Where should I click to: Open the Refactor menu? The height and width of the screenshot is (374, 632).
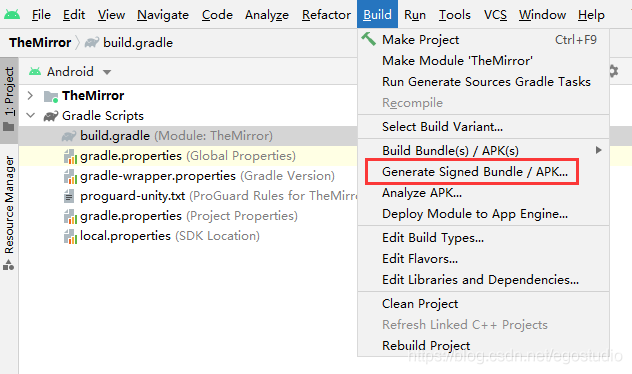326,15
